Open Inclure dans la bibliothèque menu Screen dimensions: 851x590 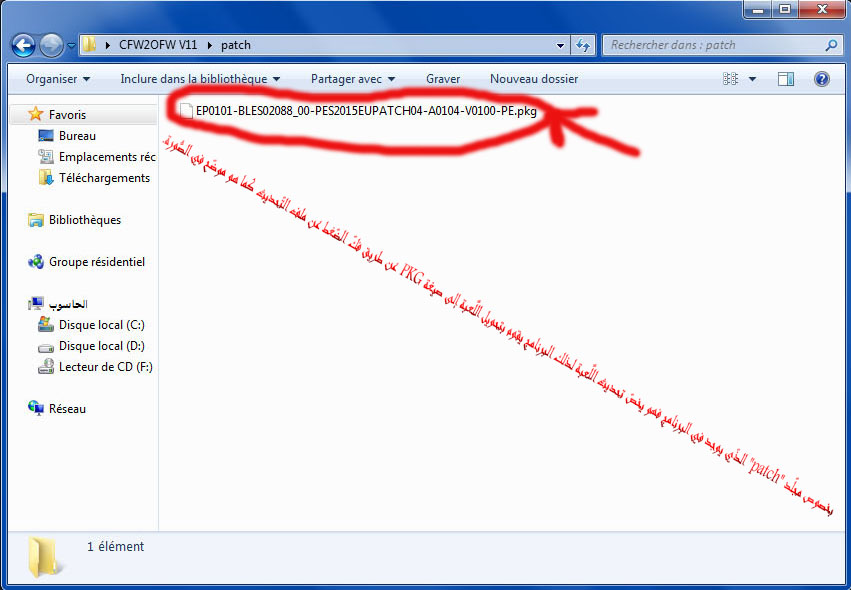pyautogui.click(x=200, y=79)
